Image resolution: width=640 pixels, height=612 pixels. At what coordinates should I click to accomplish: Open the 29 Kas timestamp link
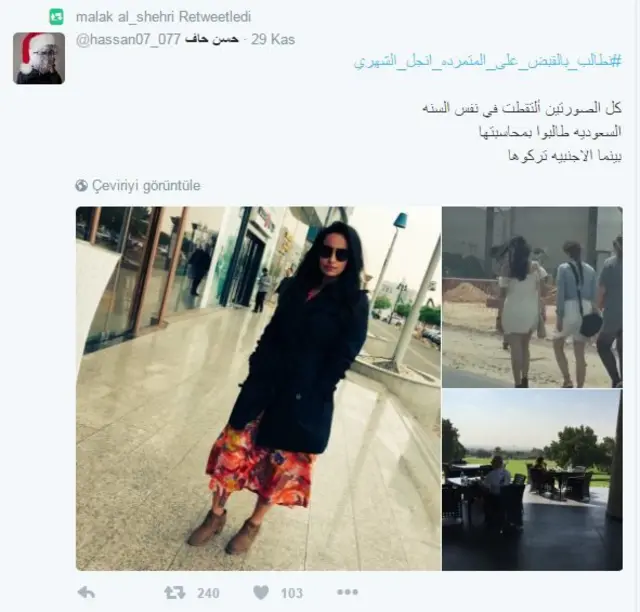point(273,39)
